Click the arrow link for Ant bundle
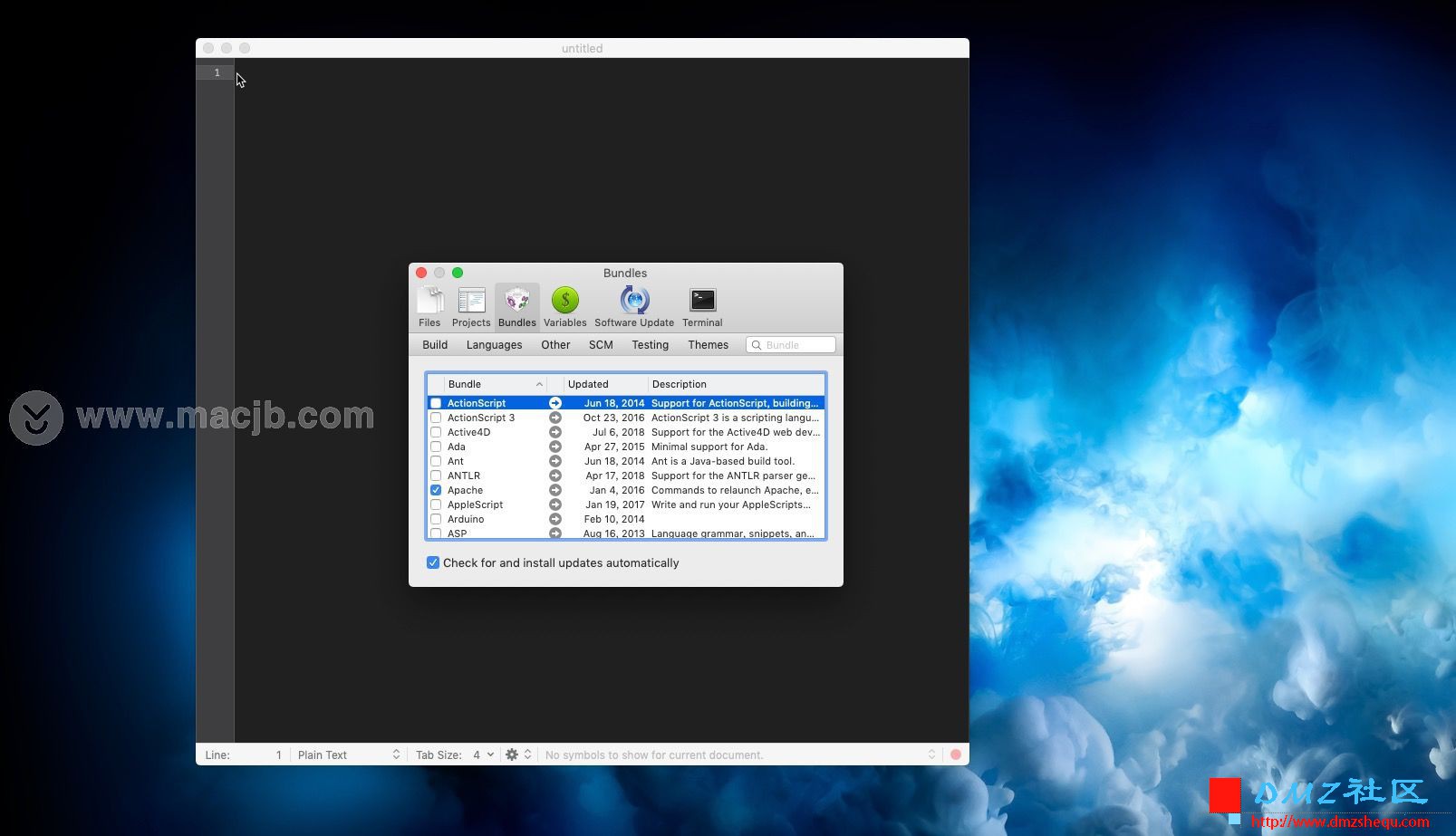 (555, 461)
